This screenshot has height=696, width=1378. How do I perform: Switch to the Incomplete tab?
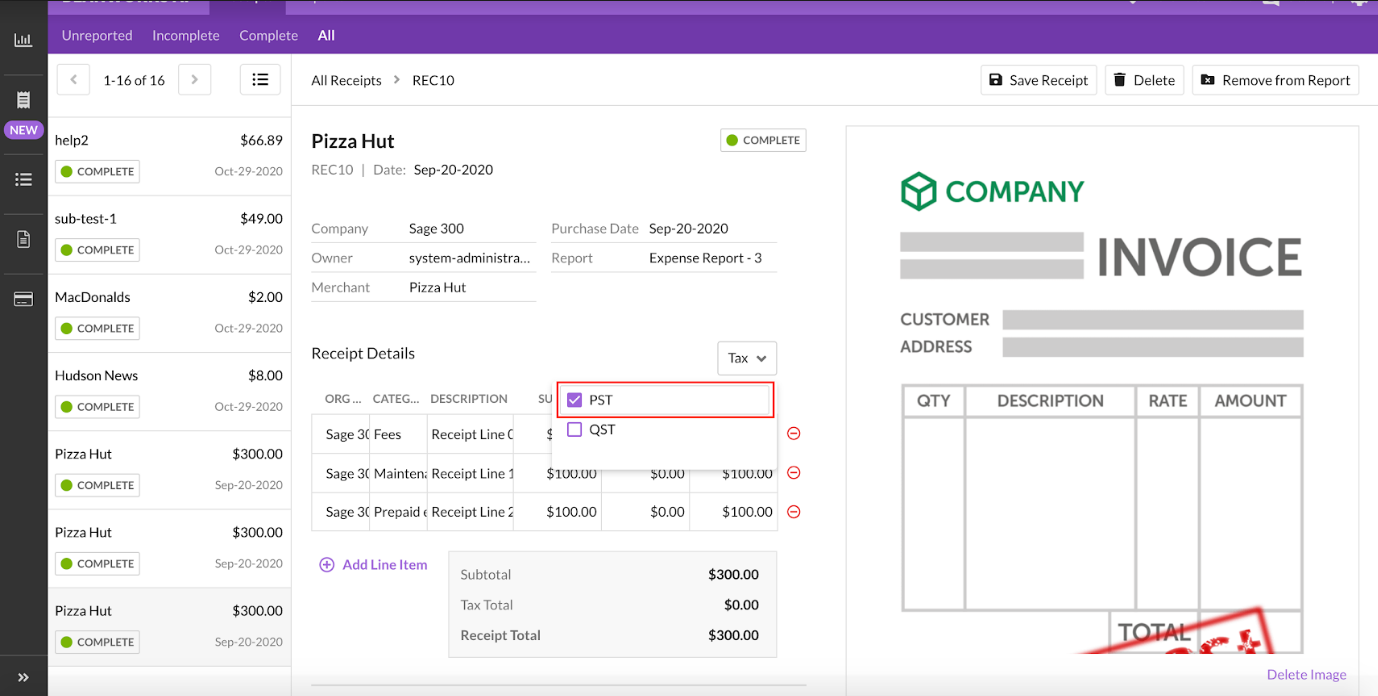pyautogui.click(x=186, y=35)
